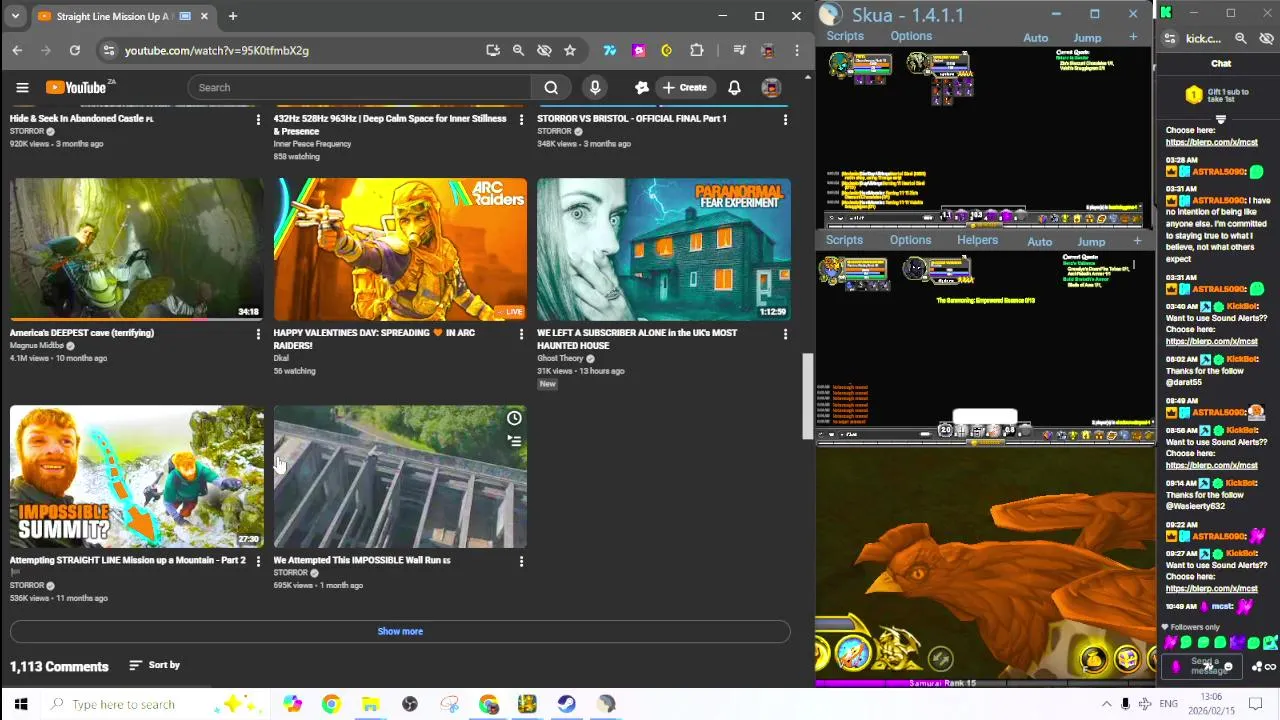Open Chrome media controls icon
The width and height of the screenshot is (1280, 720).
coord(739,50)
